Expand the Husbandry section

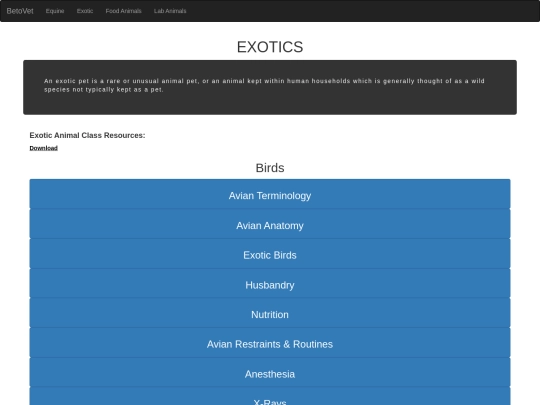click(x=270, y=283)
